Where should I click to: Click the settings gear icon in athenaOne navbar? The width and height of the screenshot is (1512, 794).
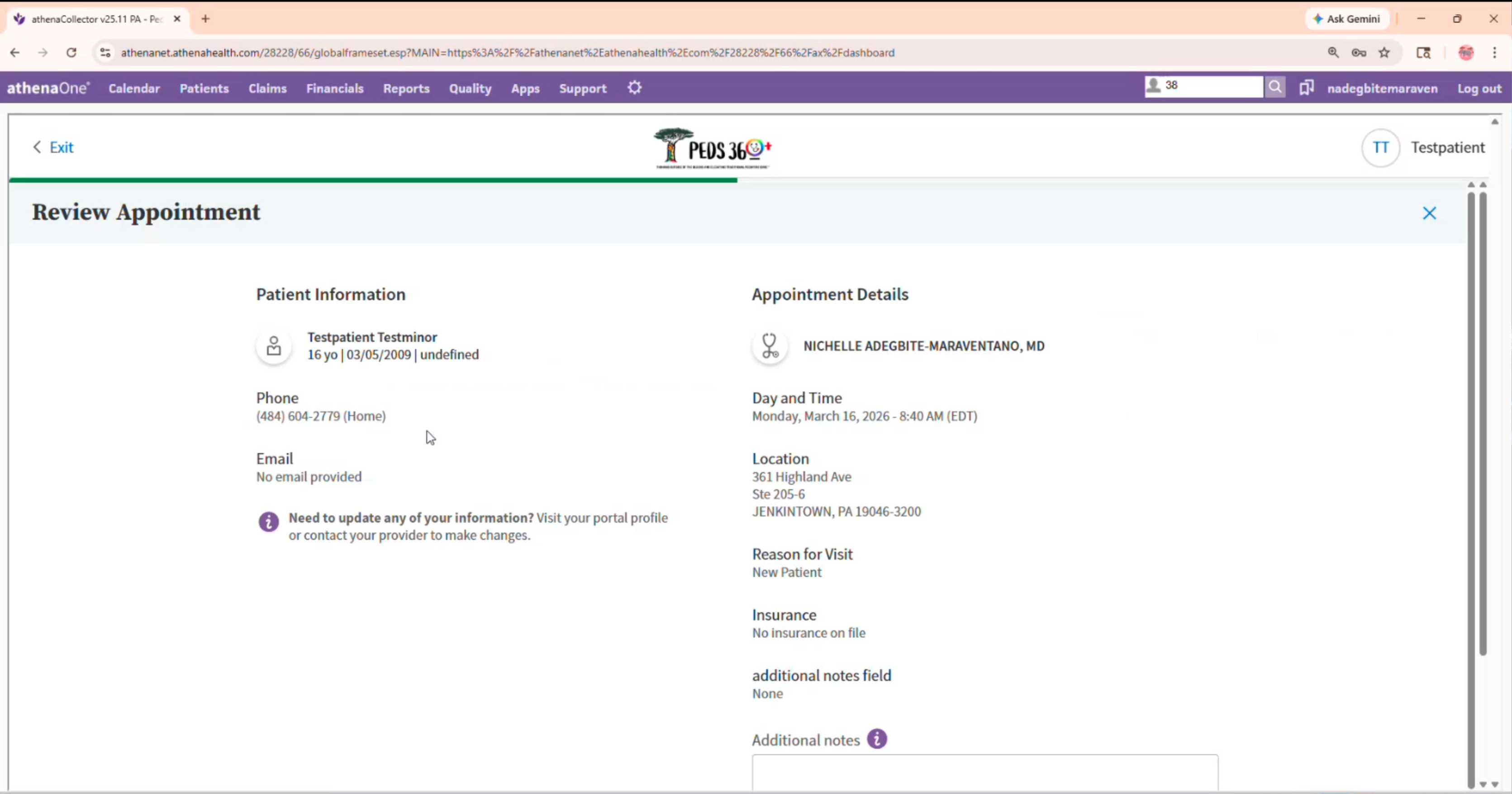tap(634, 88)
